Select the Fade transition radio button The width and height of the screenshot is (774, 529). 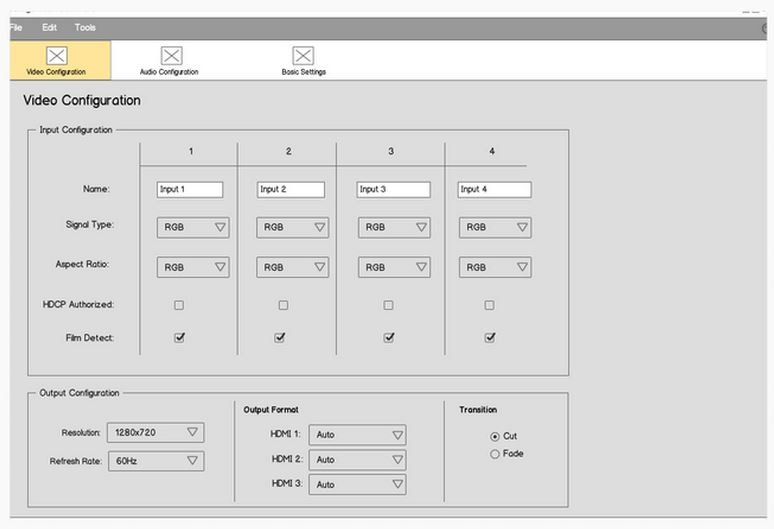495,454
